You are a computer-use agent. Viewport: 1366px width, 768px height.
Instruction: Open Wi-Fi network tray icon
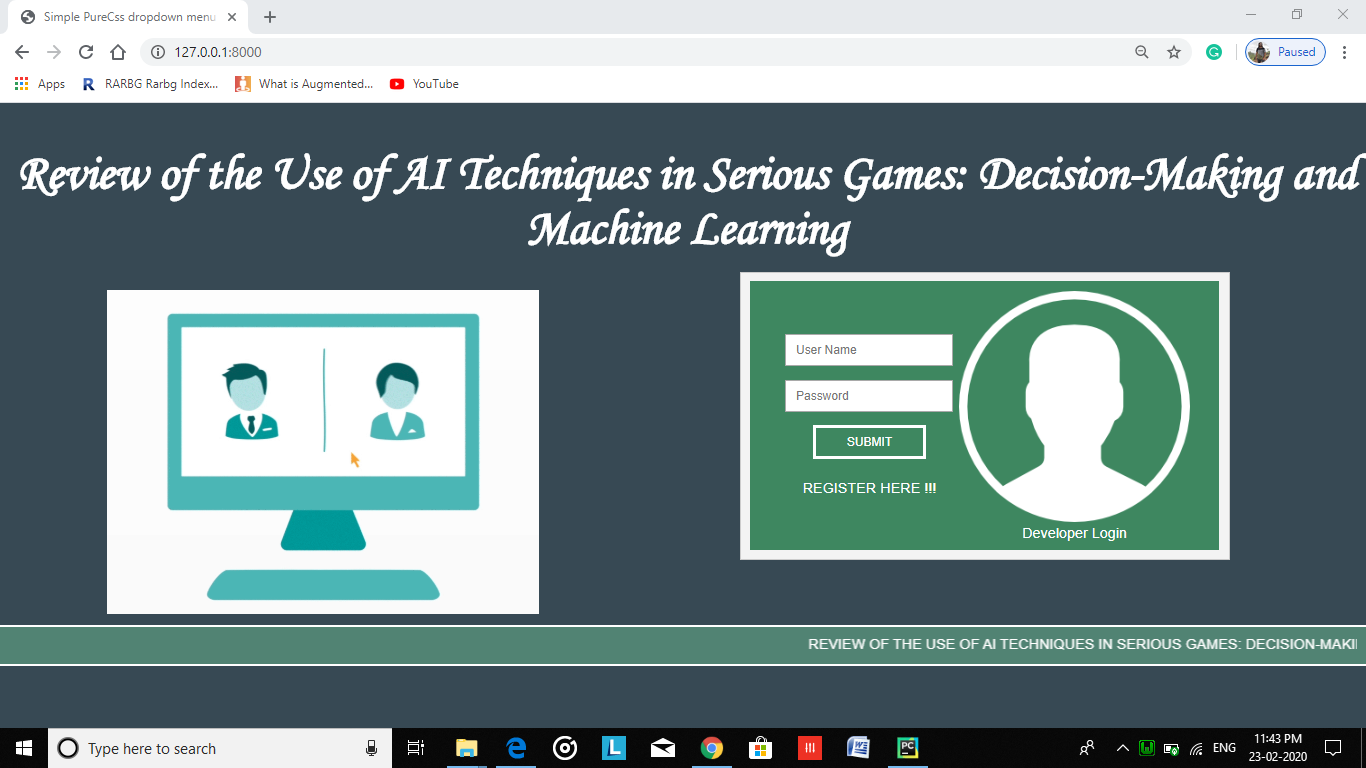point(1196,748)
